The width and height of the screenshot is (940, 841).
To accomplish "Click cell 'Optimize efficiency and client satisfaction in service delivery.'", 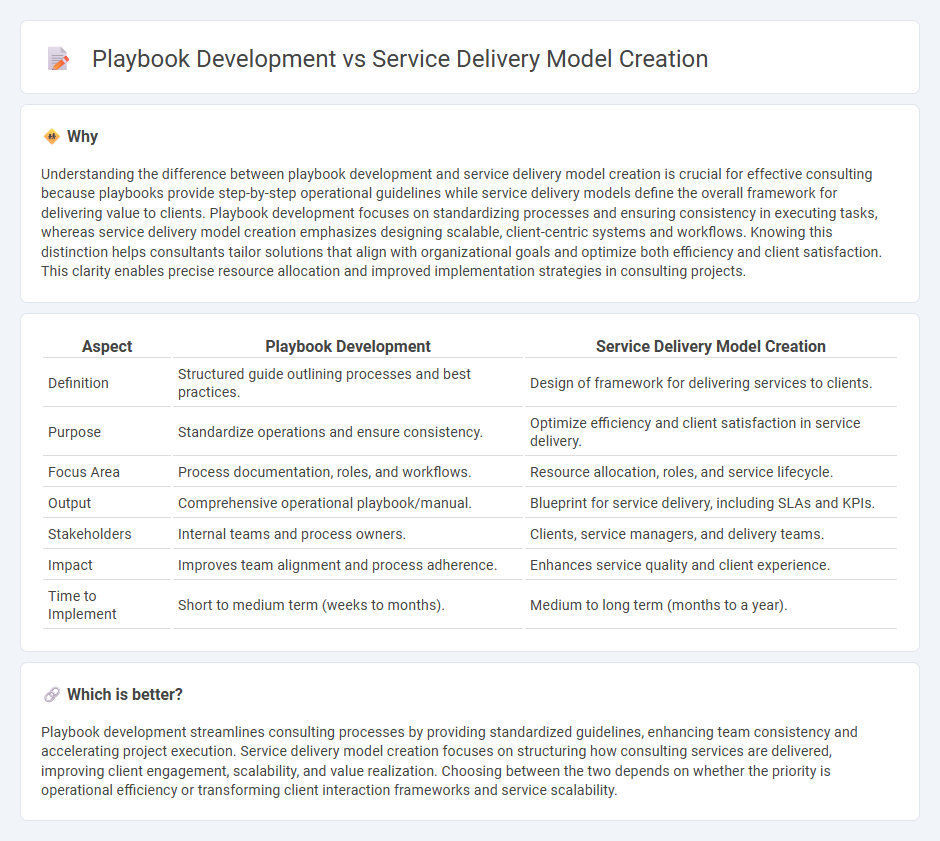I will (x=710, y=432).
